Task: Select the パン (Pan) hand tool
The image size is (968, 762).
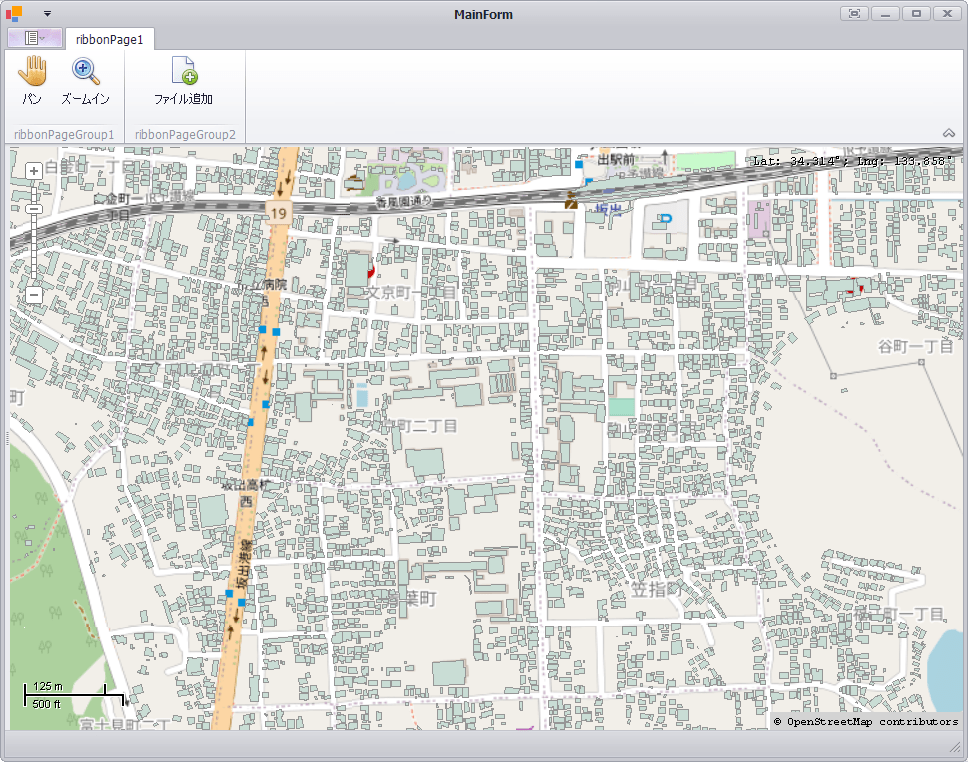Action: pos(33,78)
